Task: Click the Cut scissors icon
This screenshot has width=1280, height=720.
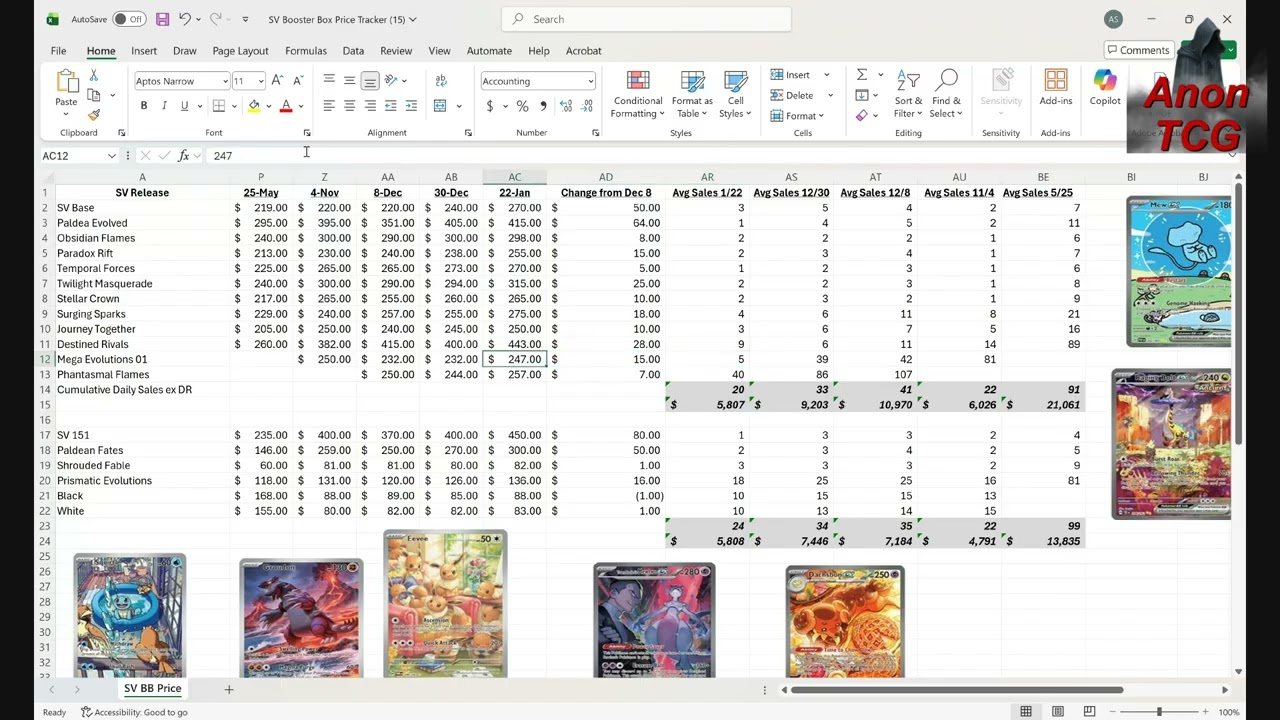Action: pyautogui.click(x=93, y=76)
